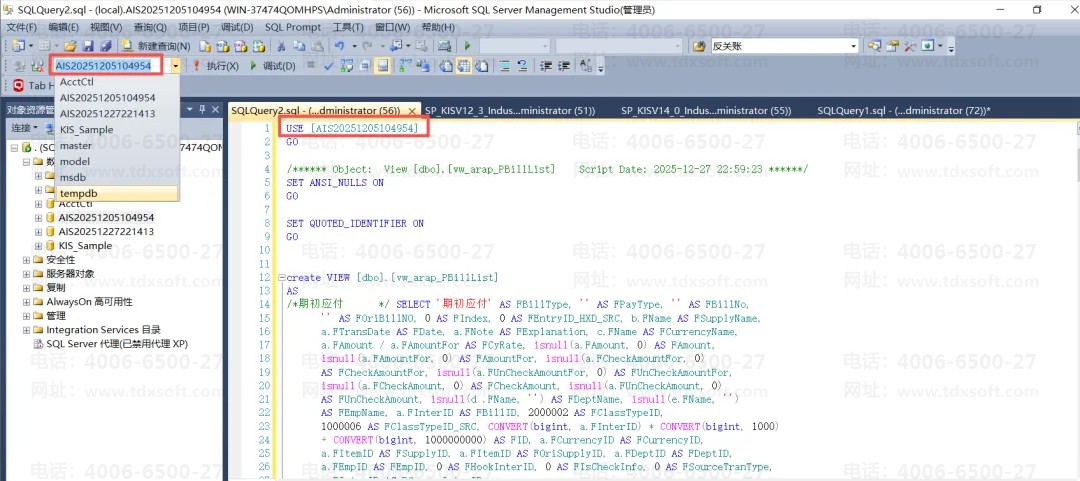The image size is (1080, 481).
Task: Click the Query Options icon
Action: (x=364, y=65)
